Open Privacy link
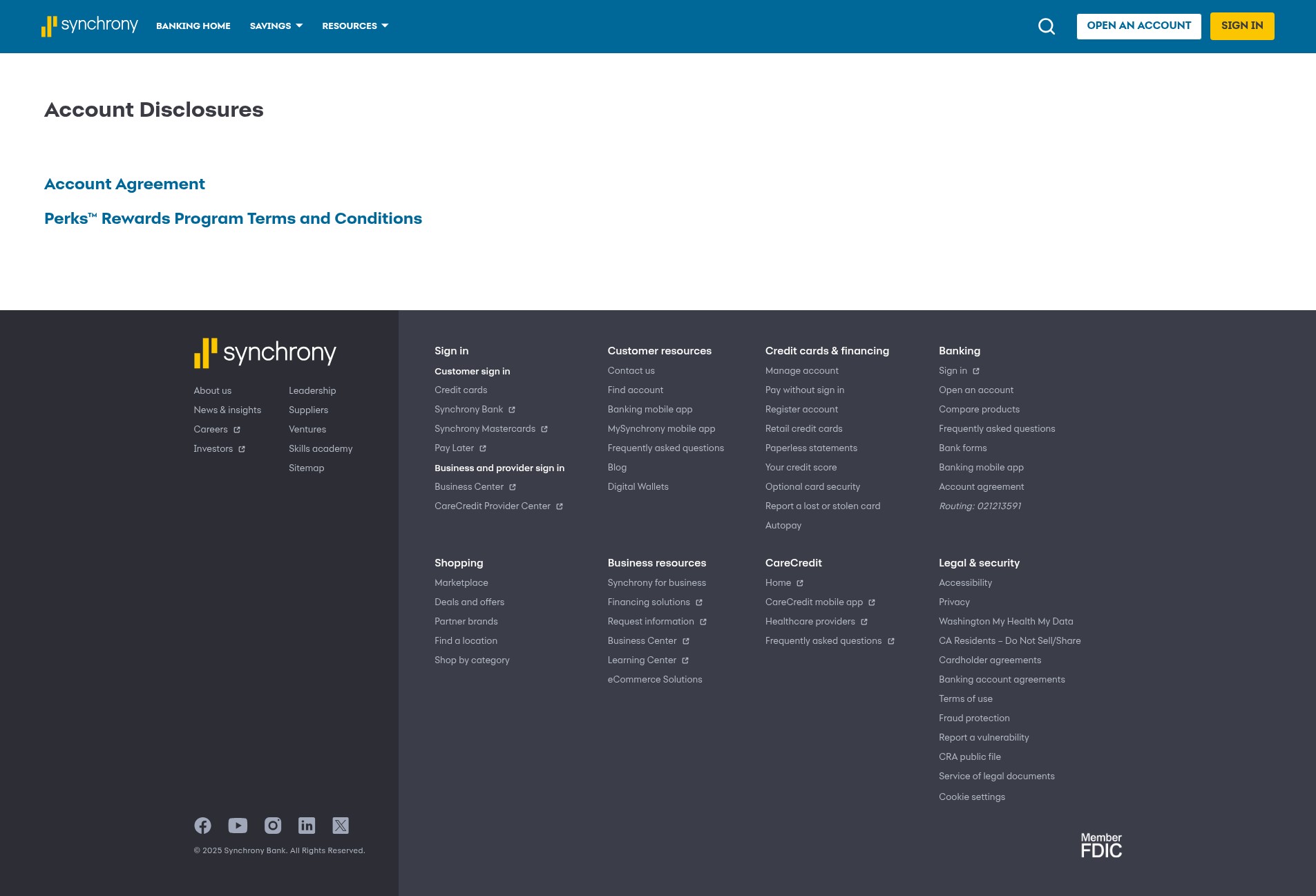The height and width of the screenshot is (896, 1316). [x=954, y=602]
